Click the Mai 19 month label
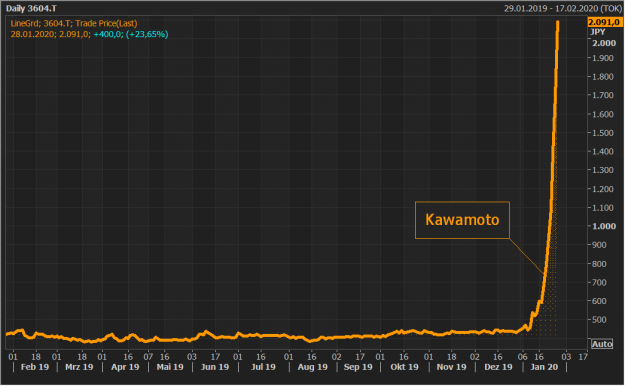This screenshot has width=625, height=386. click(x=170, y=367)
